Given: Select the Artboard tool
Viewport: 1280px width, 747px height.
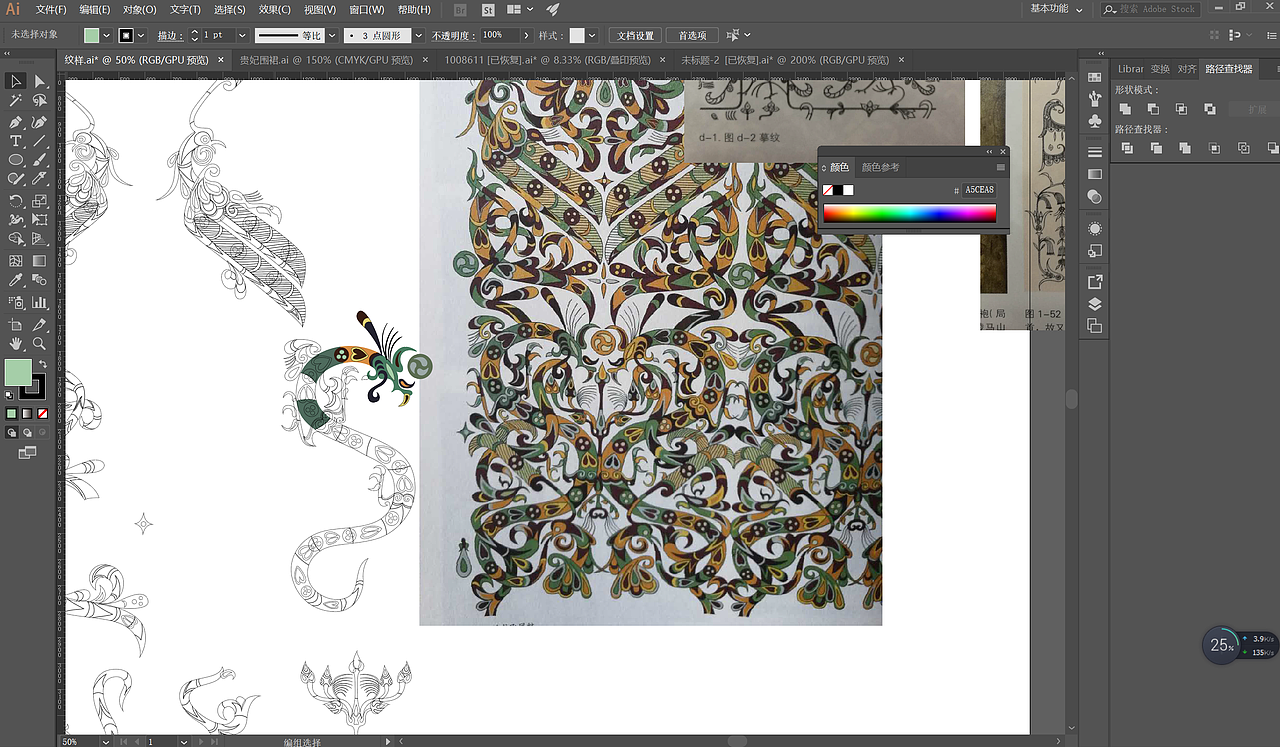Looking at the screenshot, I should (x=16, y=324).
